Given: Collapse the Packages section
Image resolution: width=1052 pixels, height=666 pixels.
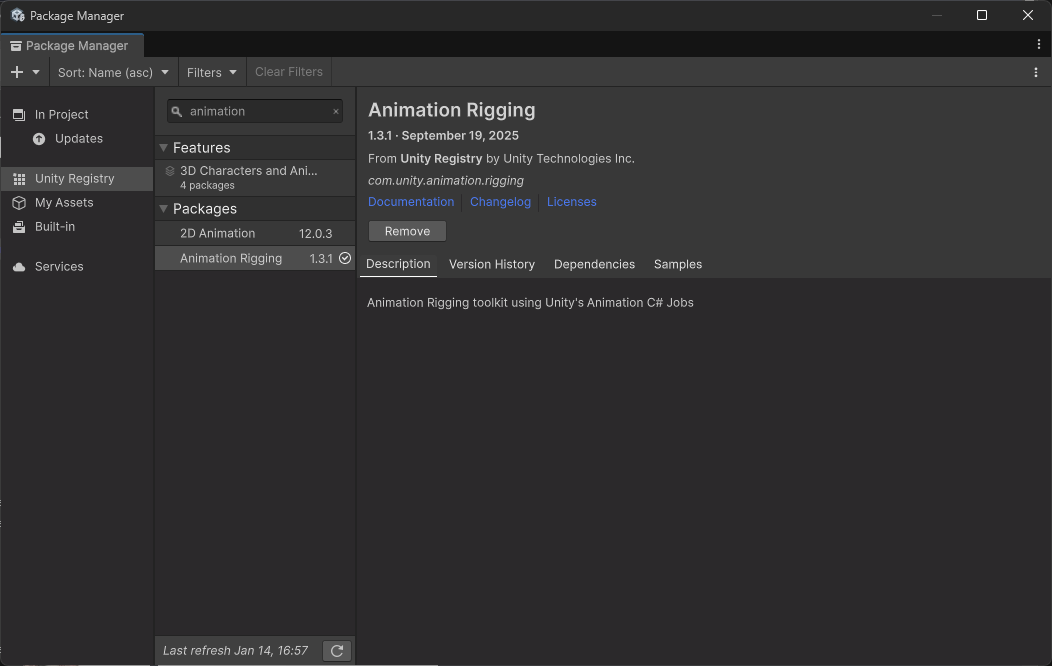Looking at the screenshot, I should coord(163,209).
